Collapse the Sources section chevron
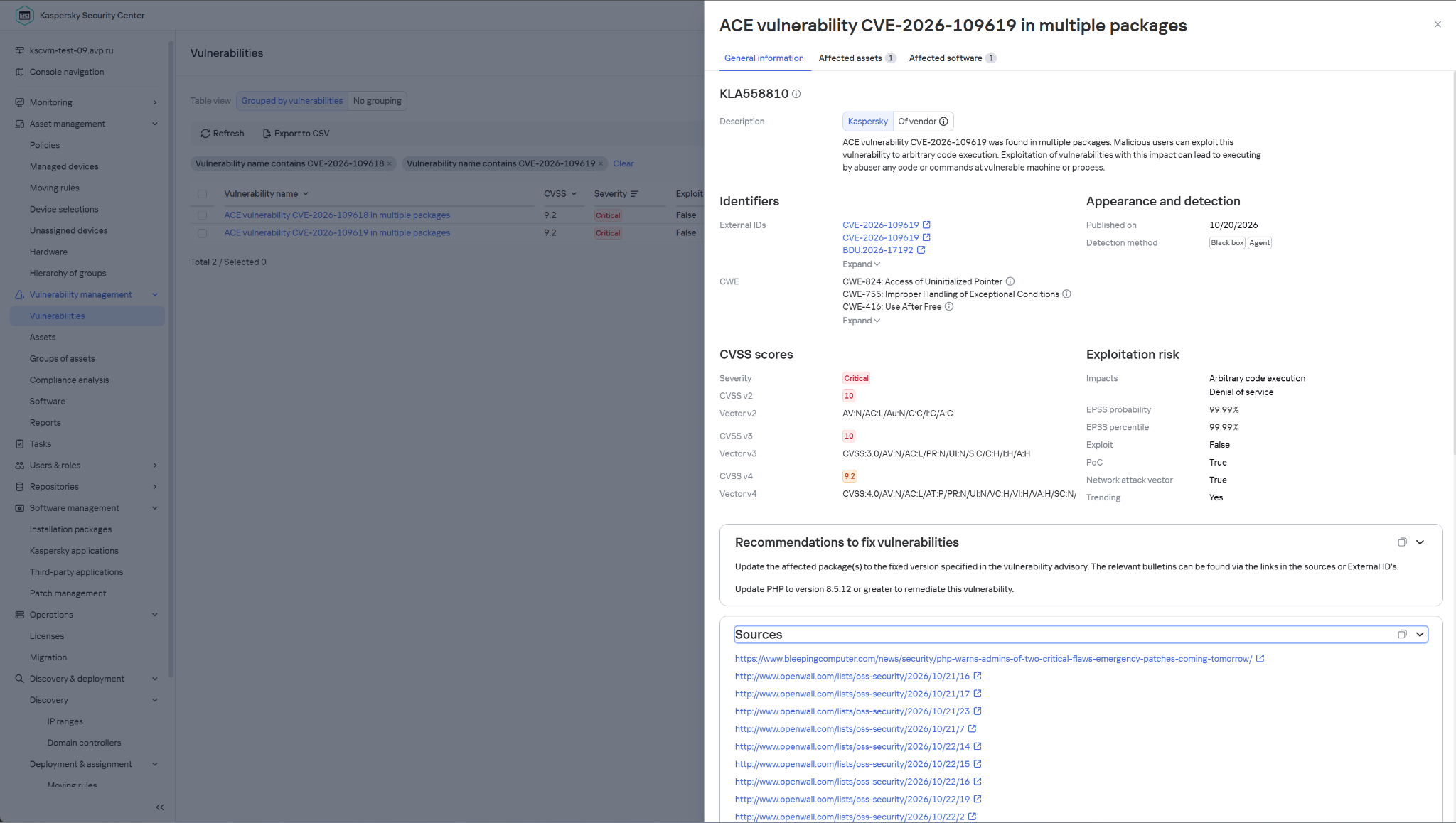The width and height of the screenshot is (1456, 823). point(1420,635)
